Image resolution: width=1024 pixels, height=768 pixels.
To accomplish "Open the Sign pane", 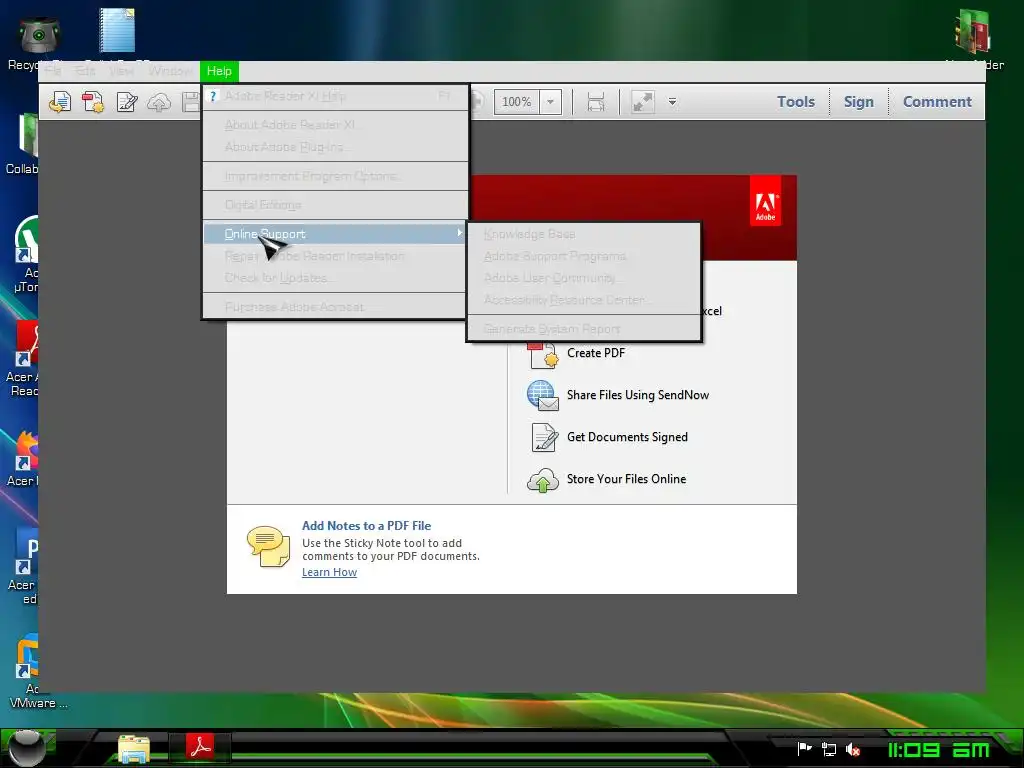I will tap(858, 102).
